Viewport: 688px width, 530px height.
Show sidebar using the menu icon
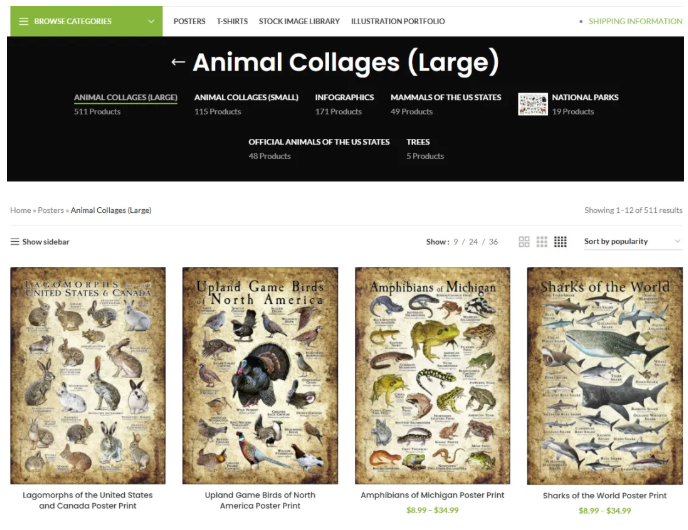pos(15,242)
